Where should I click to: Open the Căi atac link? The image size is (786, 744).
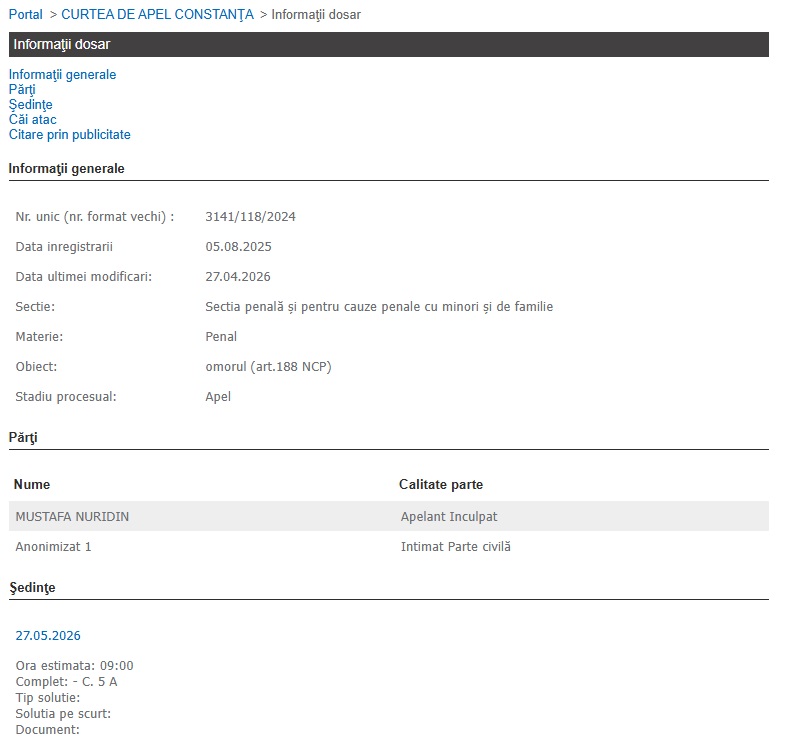coord(32,120)
